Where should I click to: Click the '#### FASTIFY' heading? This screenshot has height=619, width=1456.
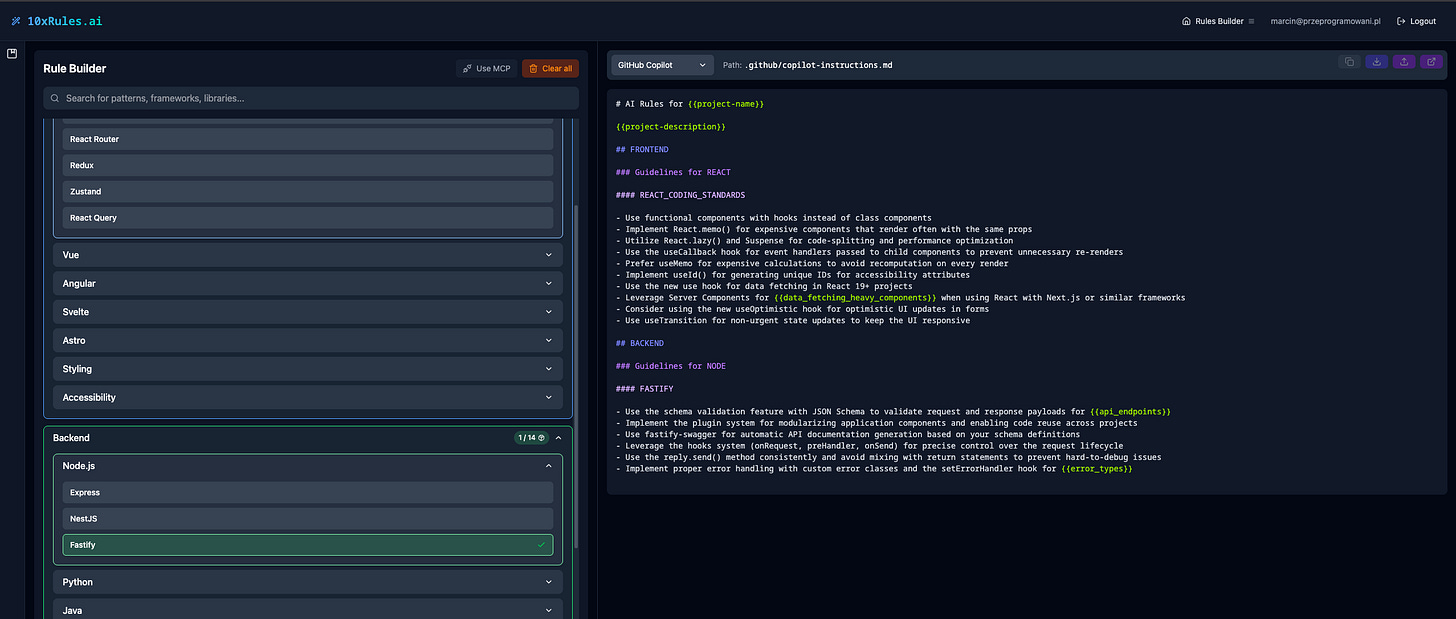pos(645,389)
